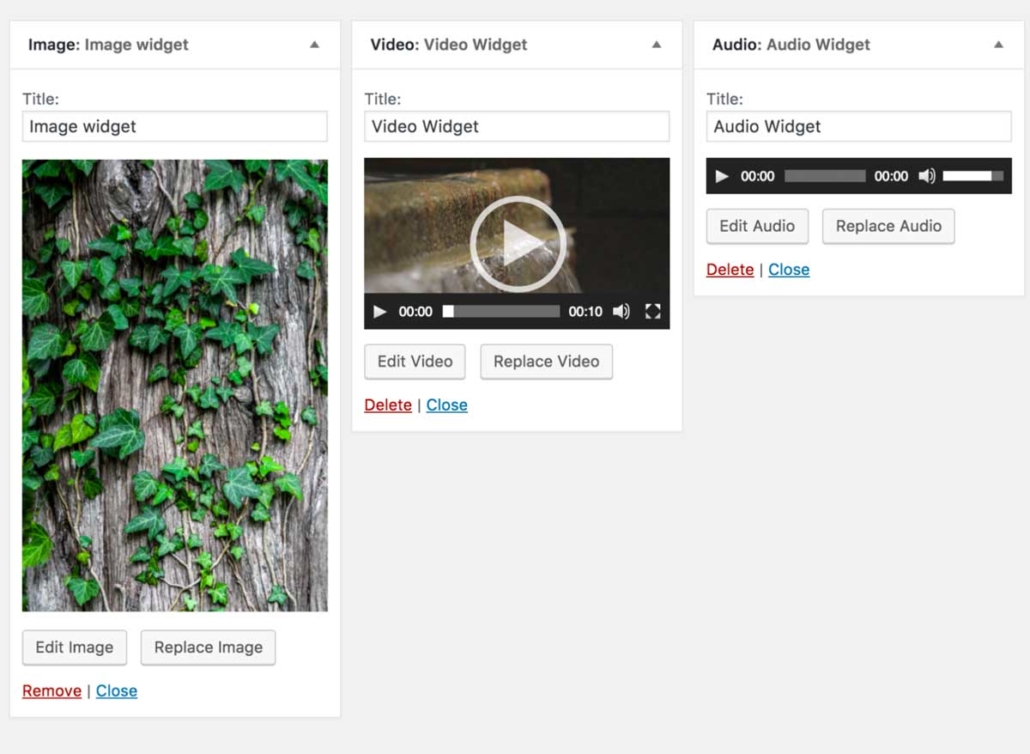Choose Replace Video
This screenshot has height=754, width=1030.
click(x=546, y=361)
